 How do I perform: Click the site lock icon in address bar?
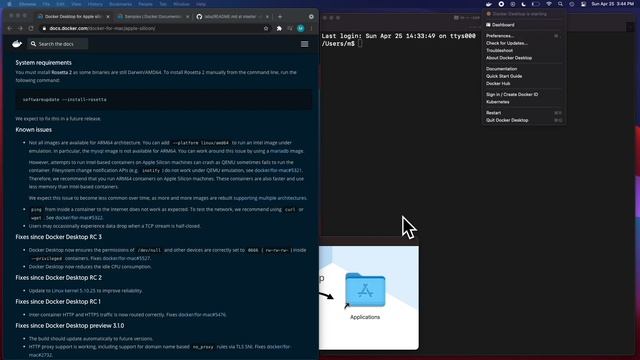pos(44,29)
